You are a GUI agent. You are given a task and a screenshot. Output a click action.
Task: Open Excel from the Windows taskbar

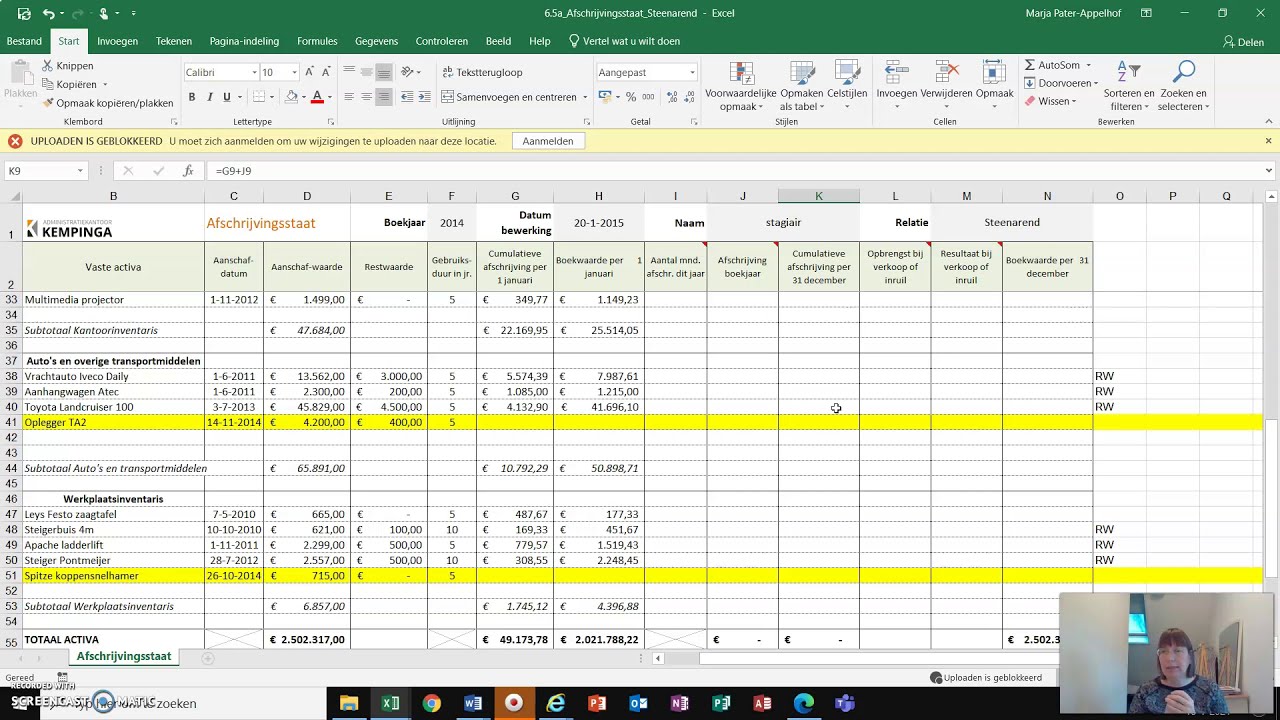pos(390,703)
